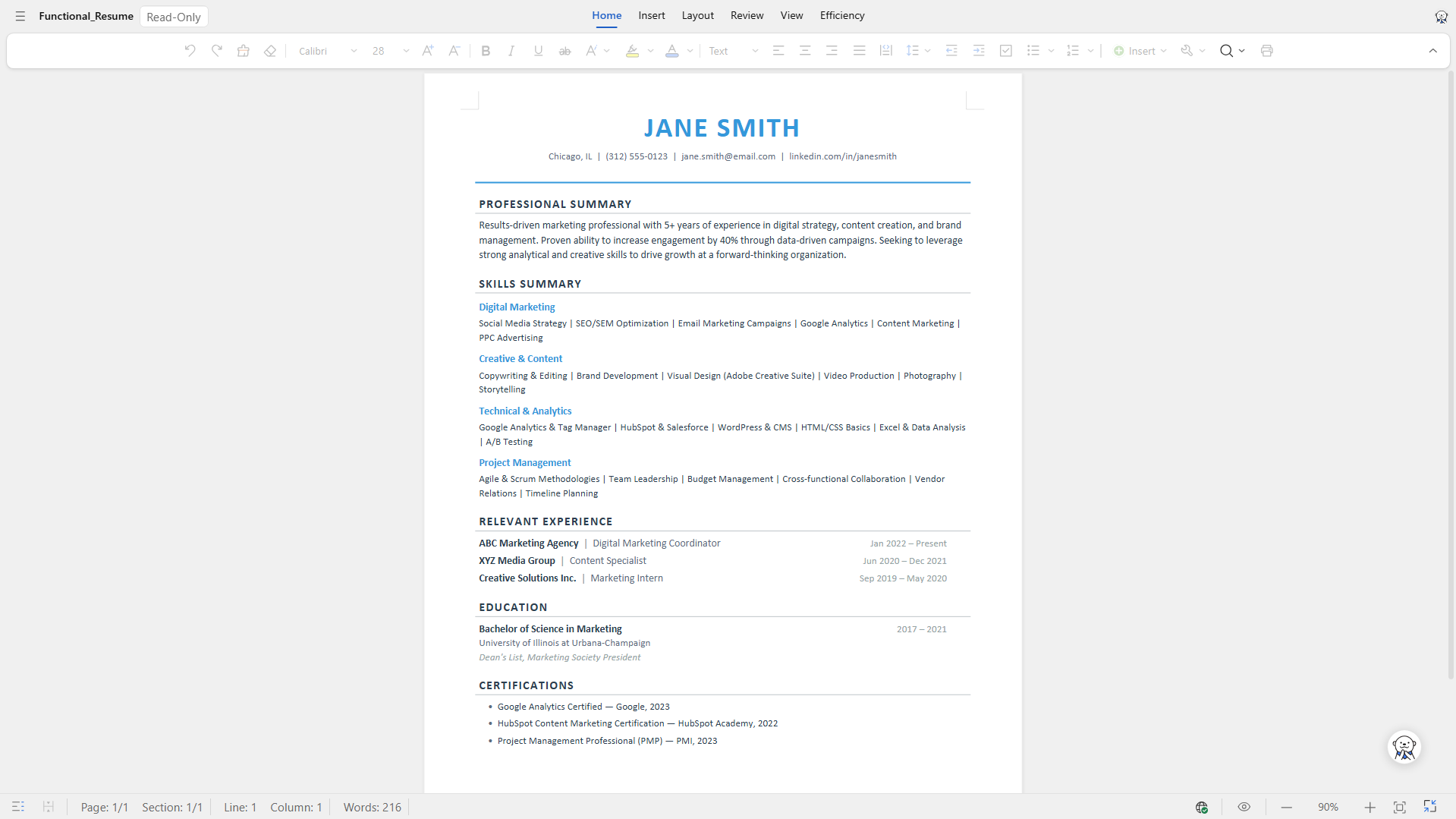Click the increase indent icon
The width and height of the screenshot is (1456, 819).
coord(979,51)
